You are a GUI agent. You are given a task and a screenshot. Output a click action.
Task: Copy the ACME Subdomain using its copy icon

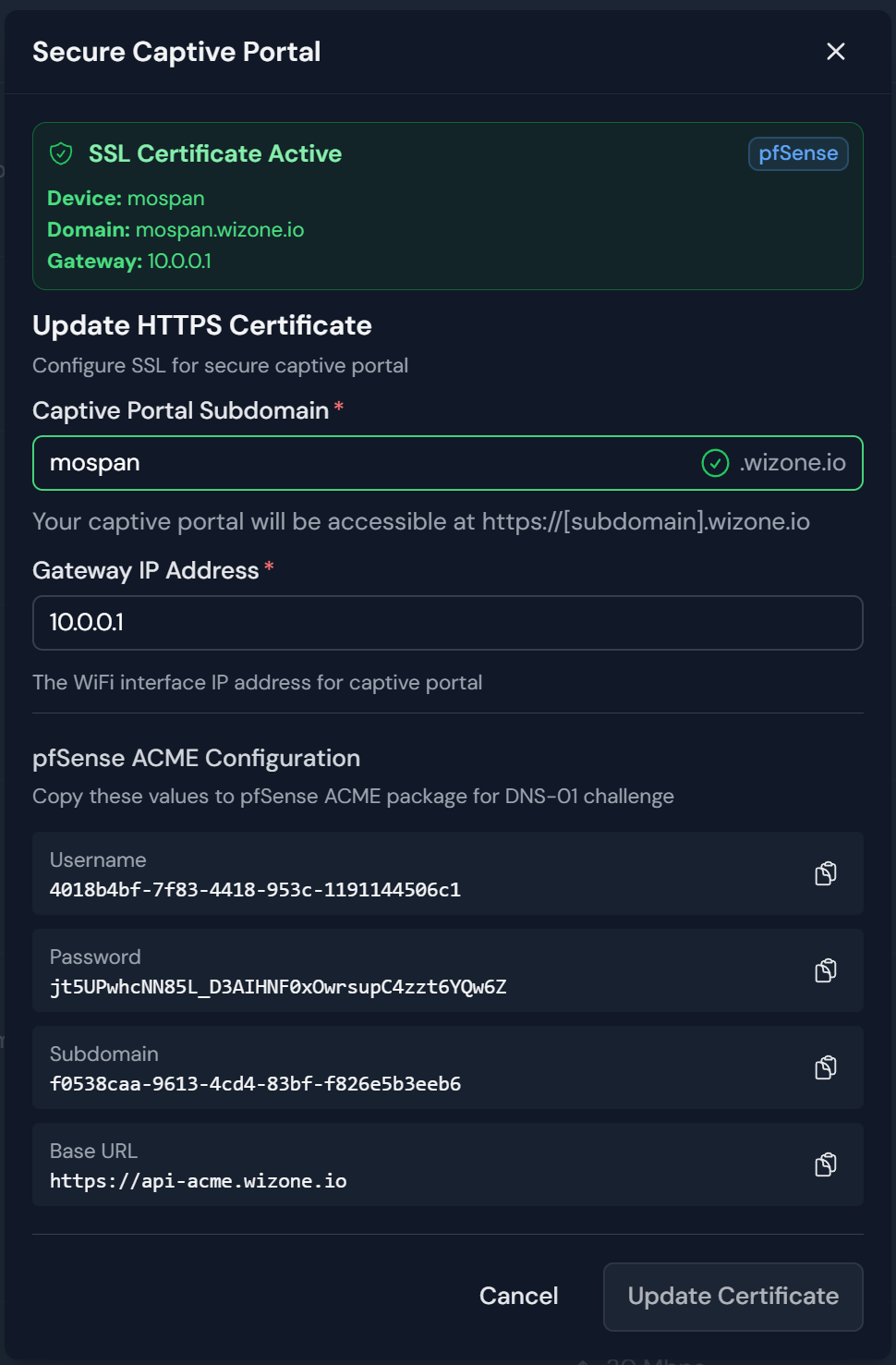click(x=825, y=1066)
